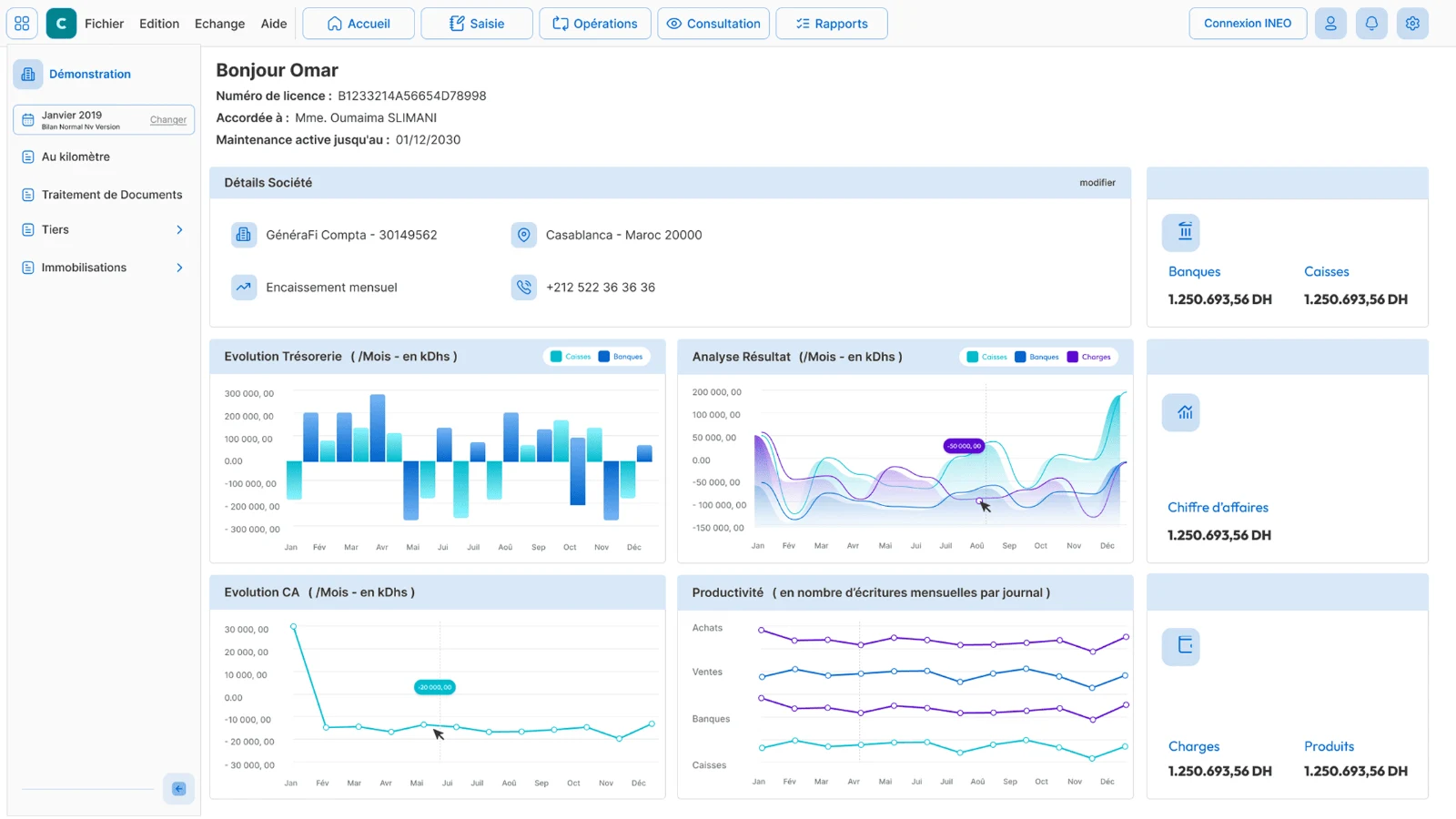Click the Charges wallet icon

1181,646
